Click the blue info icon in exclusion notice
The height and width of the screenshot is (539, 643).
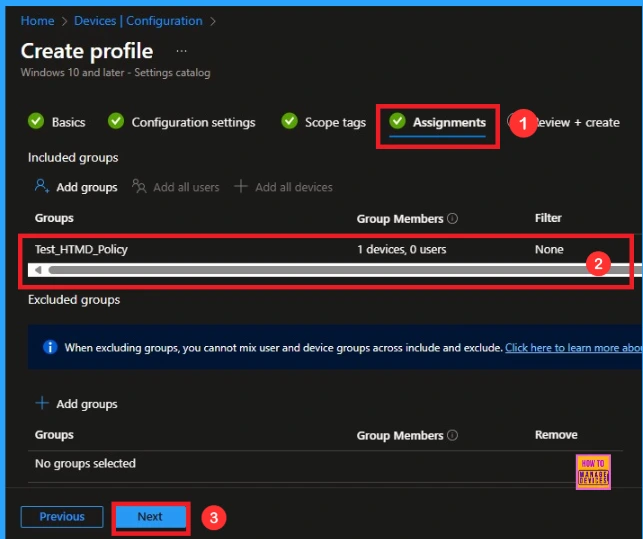[50, 348]
